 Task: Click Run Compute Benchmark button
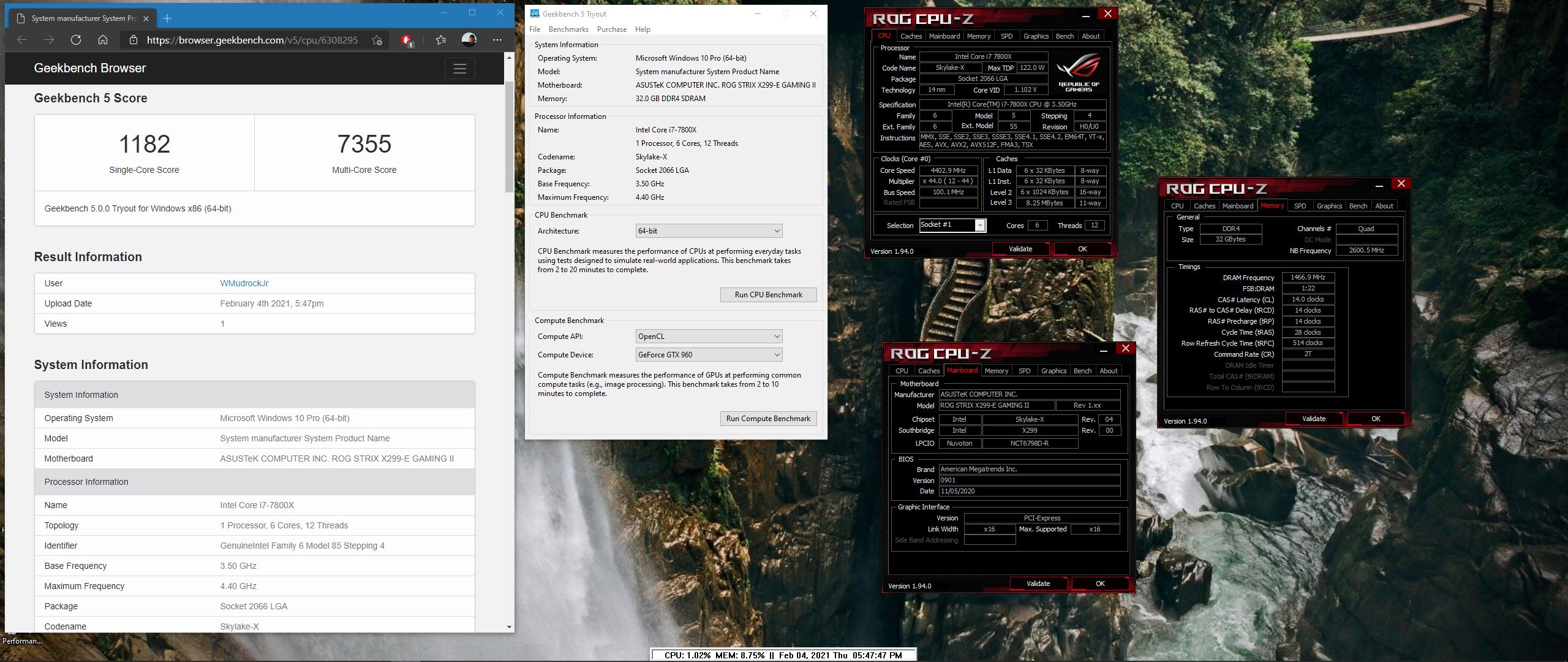[x=768, y=419]
